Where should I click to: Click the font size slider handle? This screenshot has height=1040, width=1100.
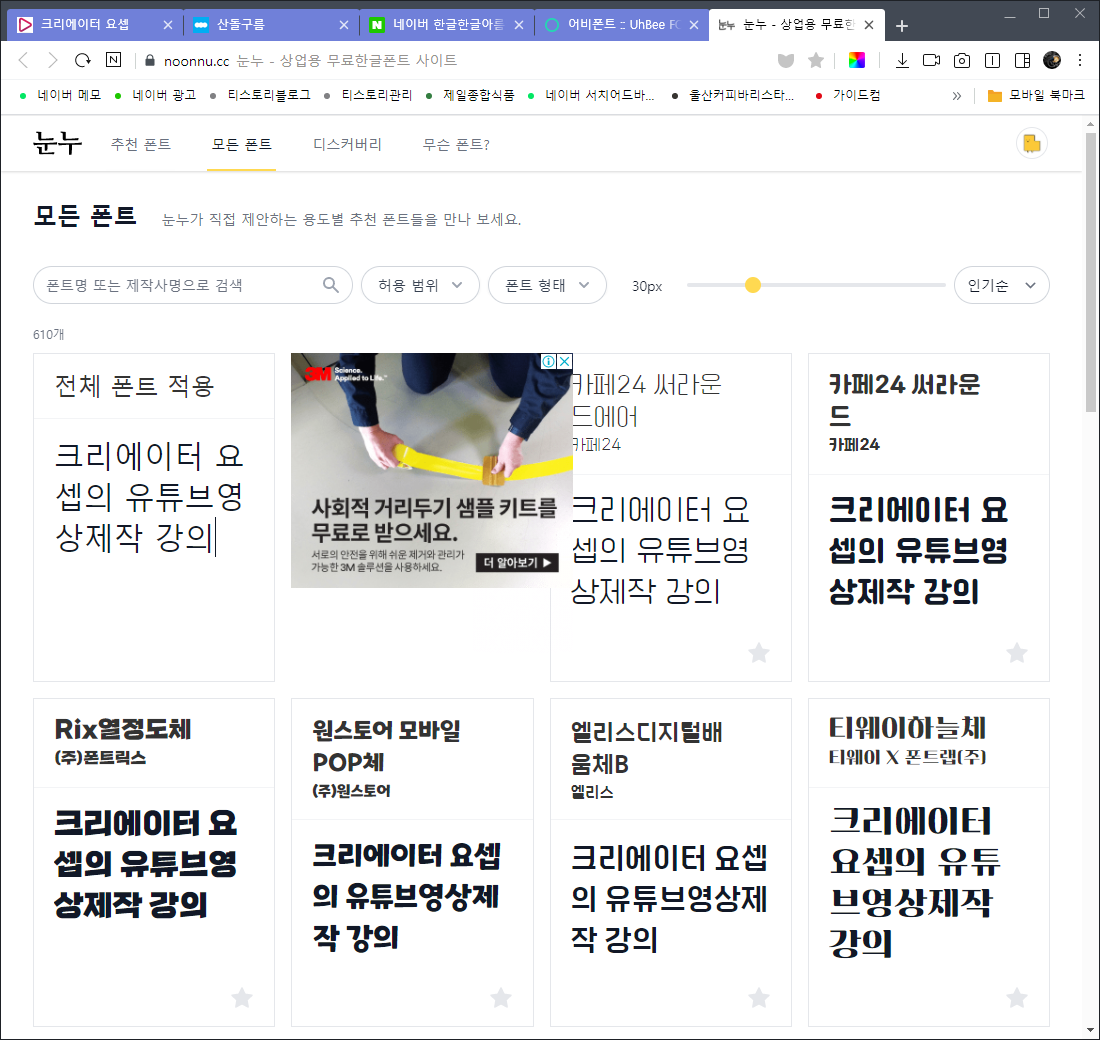(753, 285)
